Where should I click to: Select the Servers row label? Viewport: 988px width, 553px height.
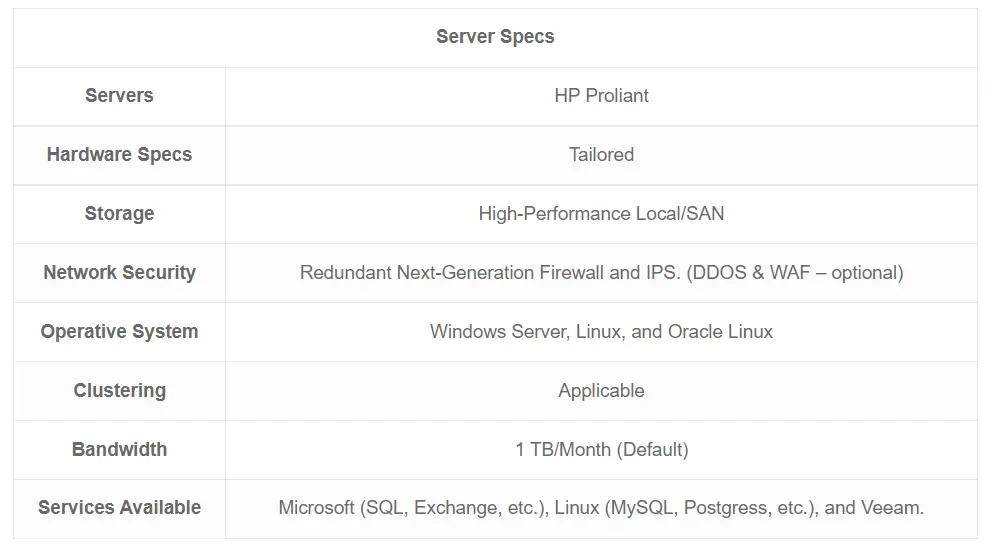(119, 96)
